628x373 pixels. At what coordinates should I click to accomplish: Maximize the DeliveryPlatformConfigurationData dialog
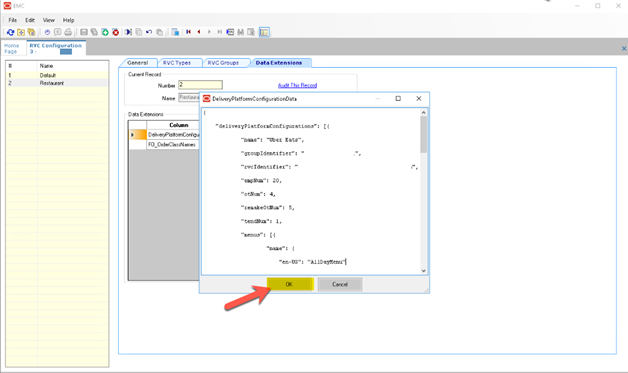pos(398,99)
